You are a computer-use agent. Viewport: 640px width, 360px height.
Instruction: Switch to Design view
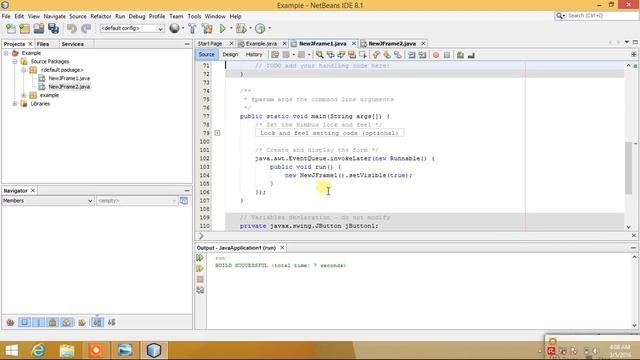[x=230, y=54]
